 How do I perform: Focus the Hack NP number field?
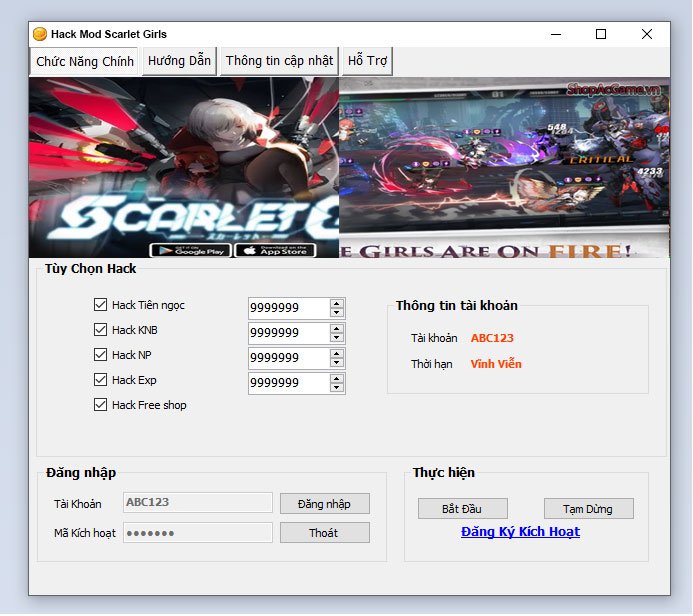(x=289, y=358)
